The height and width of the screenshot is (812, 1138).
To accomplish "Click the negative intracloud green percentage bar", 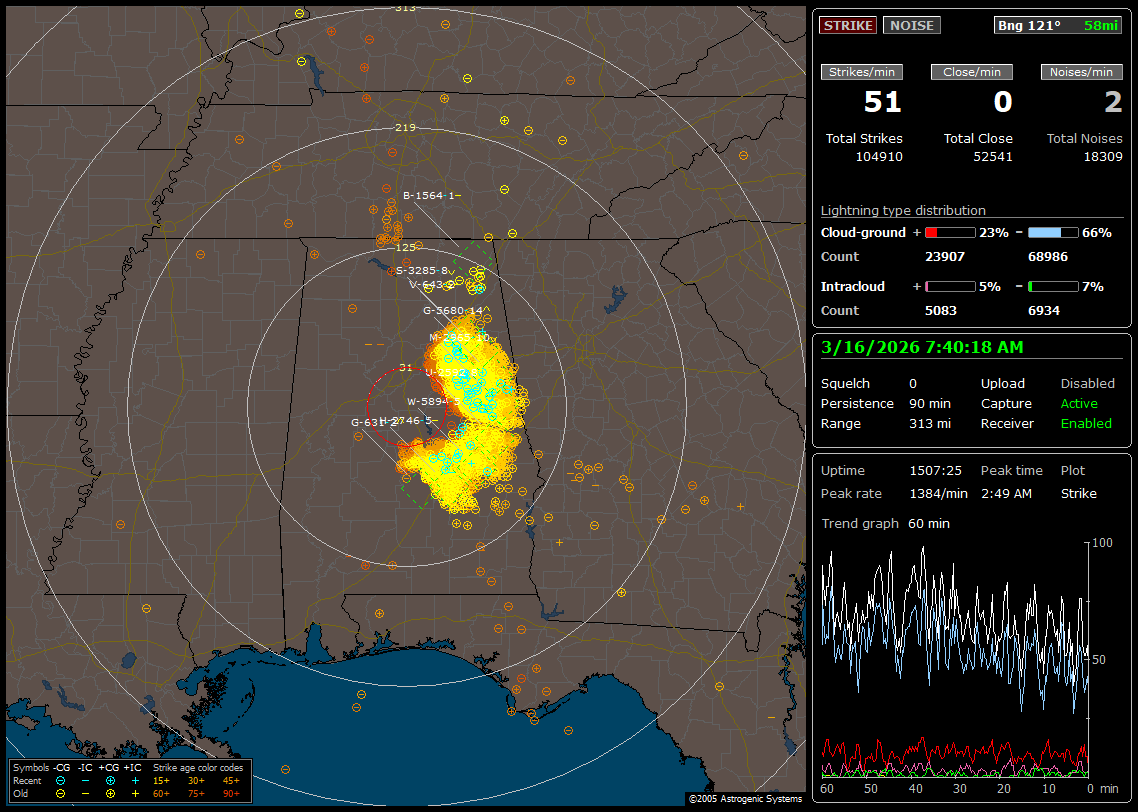I will click(1052, 286).
